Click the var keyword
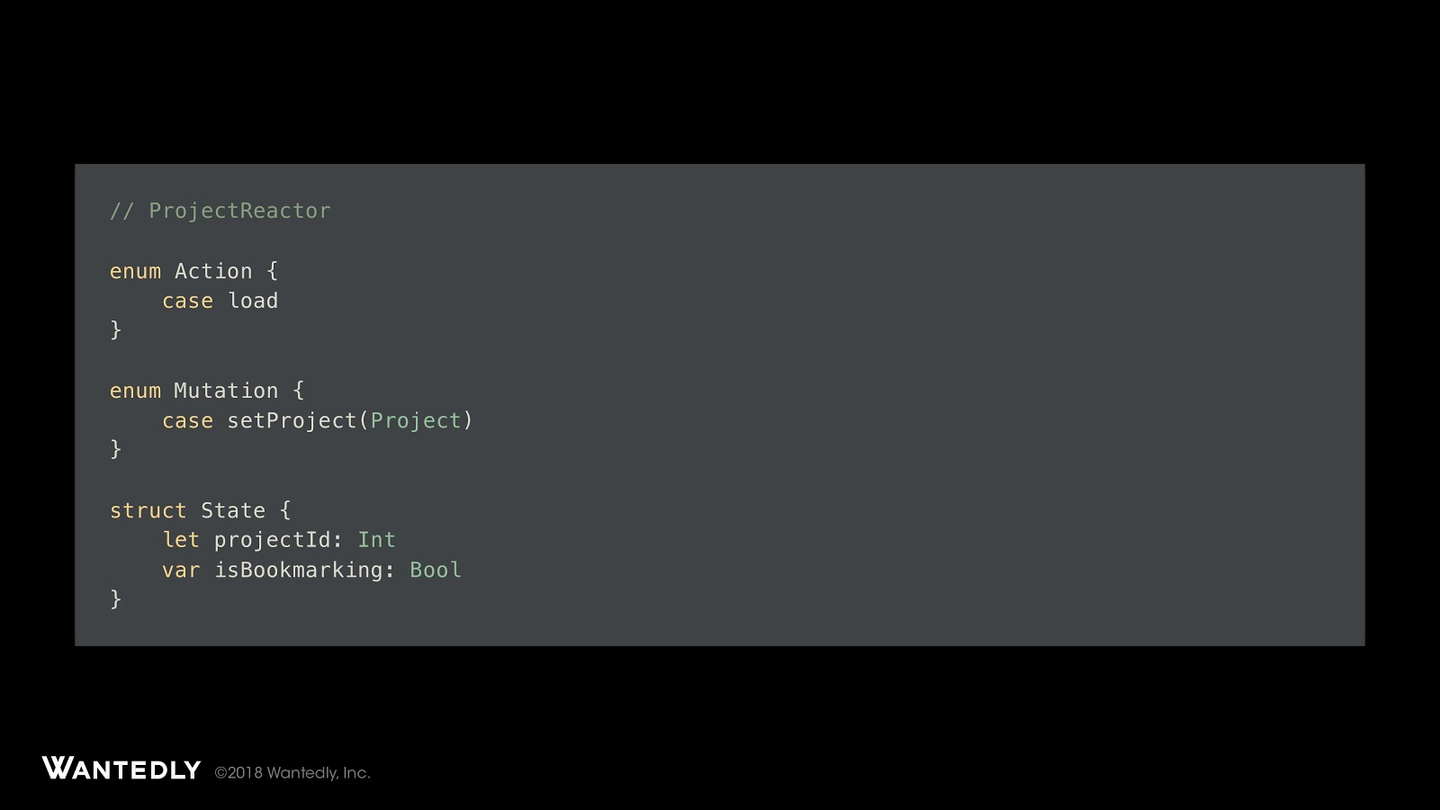This screenshot has height=810, width=1440. click(181, 570)
